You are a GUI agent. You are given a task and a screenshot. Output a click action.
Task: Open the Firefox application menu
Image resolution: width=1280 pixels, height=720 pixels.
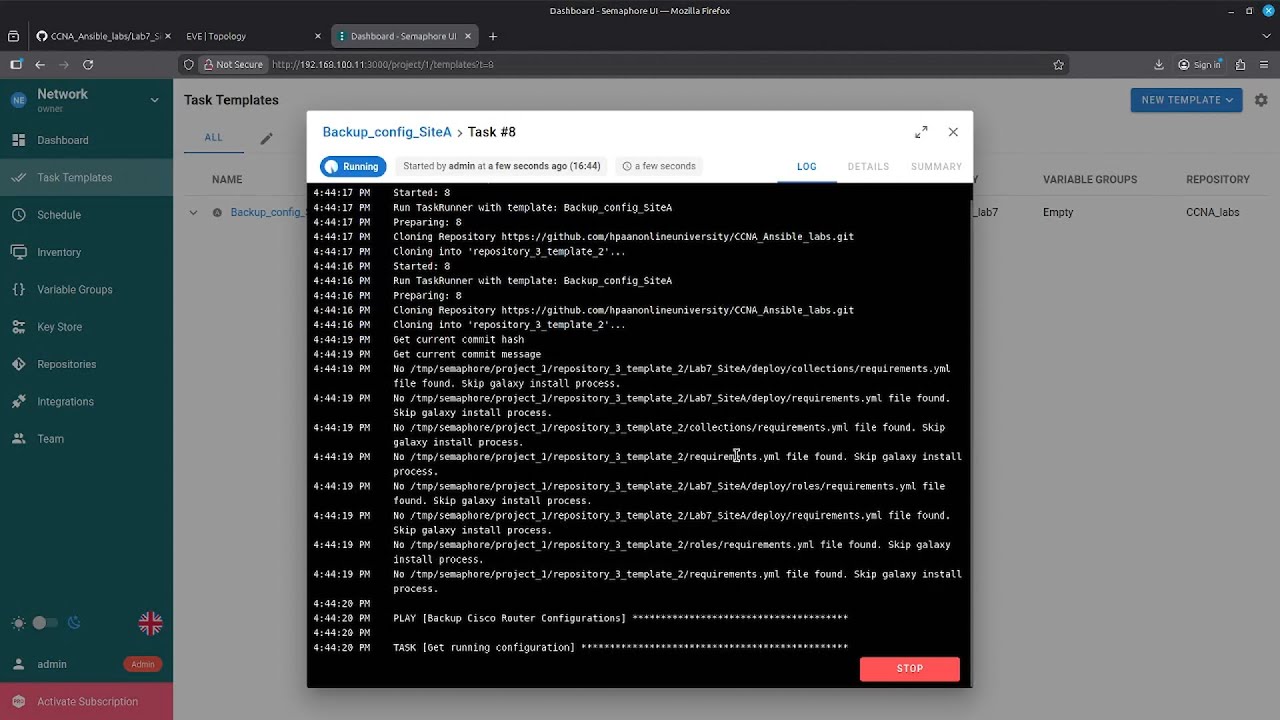[x=1264, y=64]
